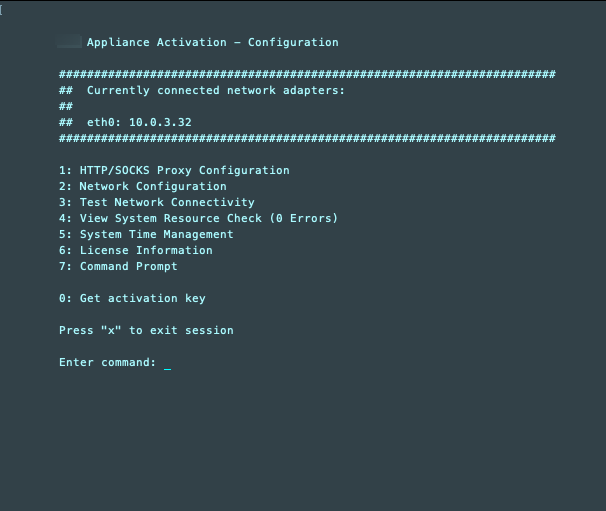Click the top hash separator line
The width and height of the screenshot is (606, 511).
(x=307, y=74)
